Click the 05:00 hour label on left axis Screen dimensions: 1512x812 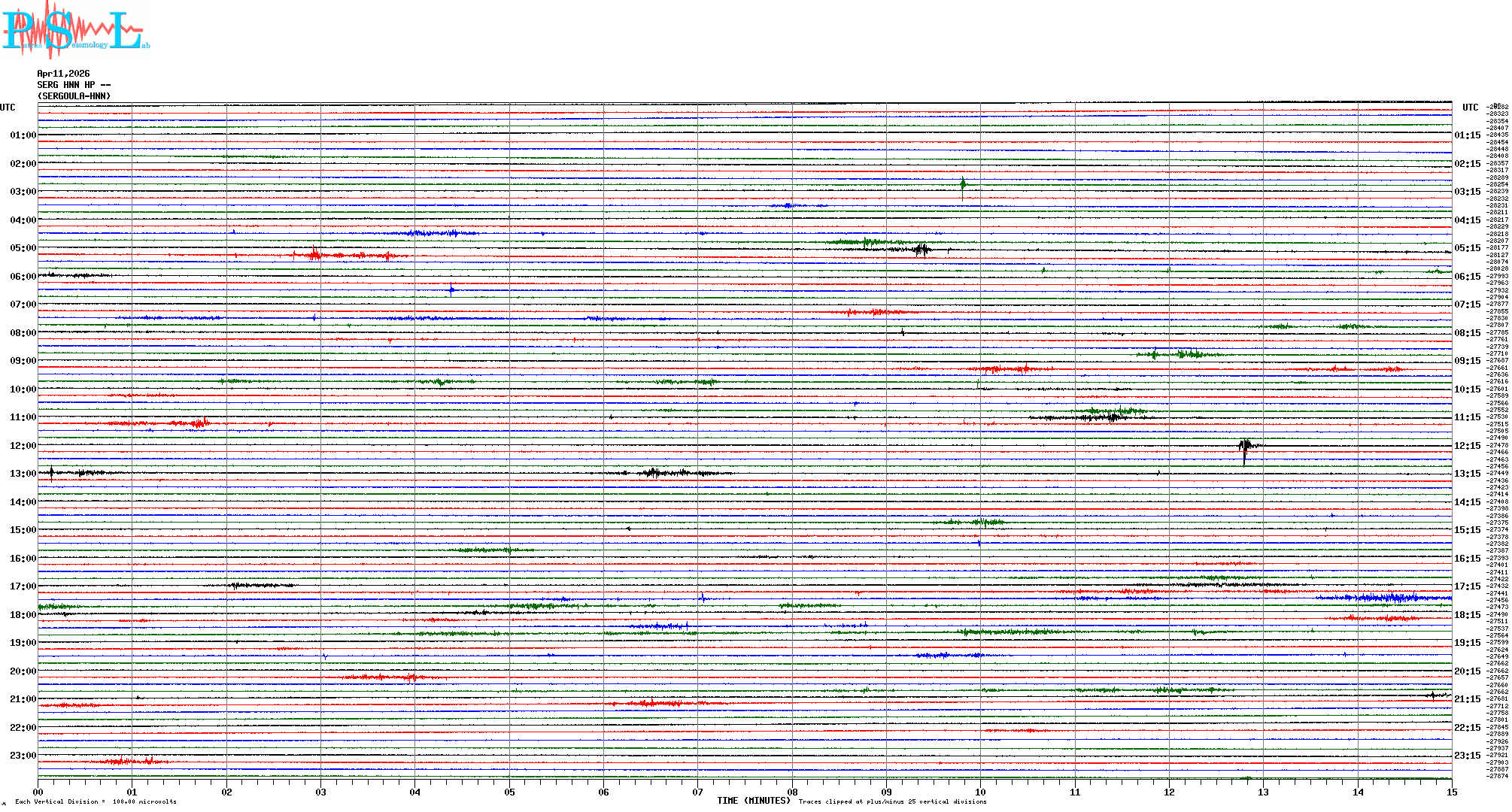click(23, 248)
